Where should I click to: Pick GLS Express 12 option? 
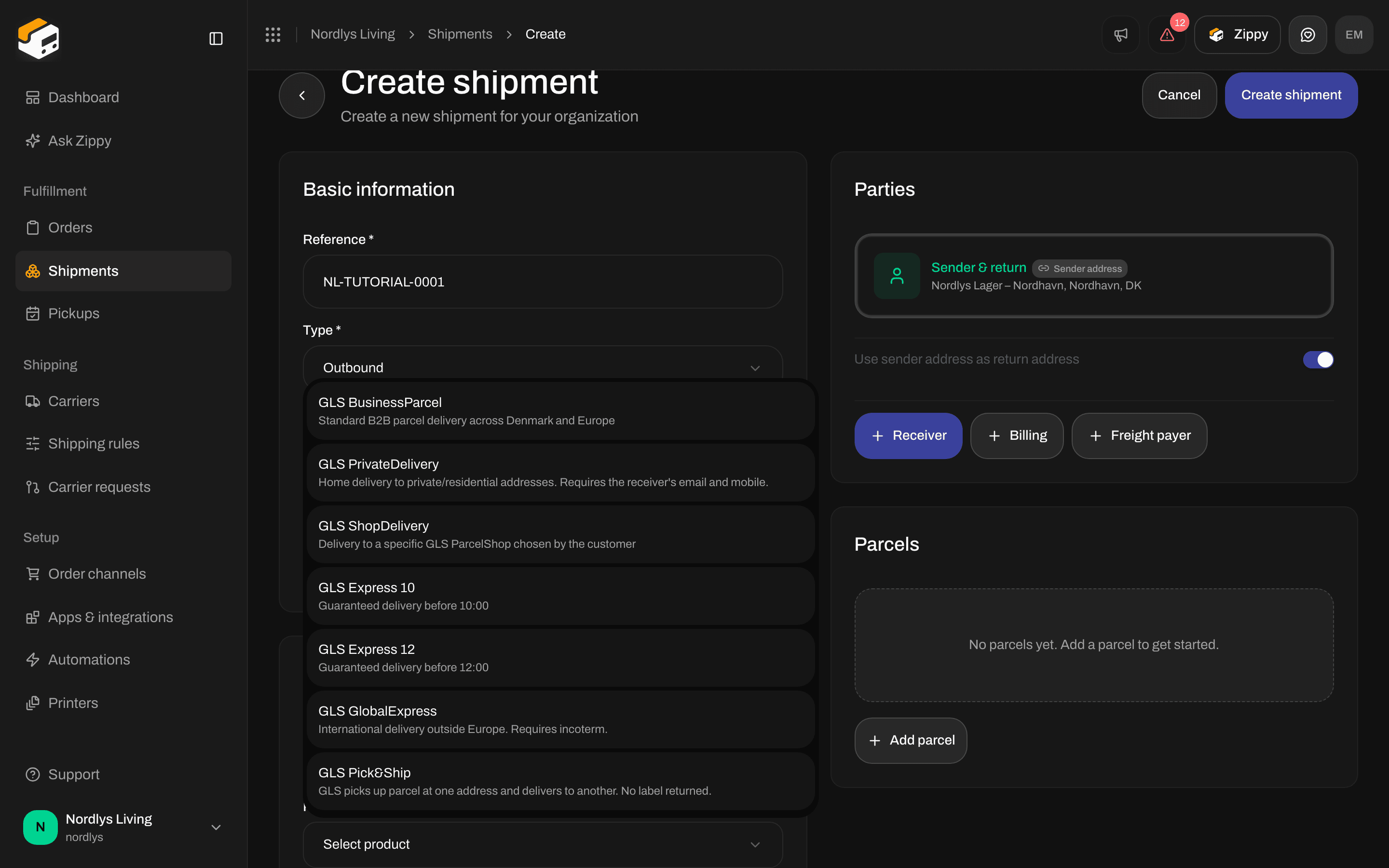tap(561, 658)
